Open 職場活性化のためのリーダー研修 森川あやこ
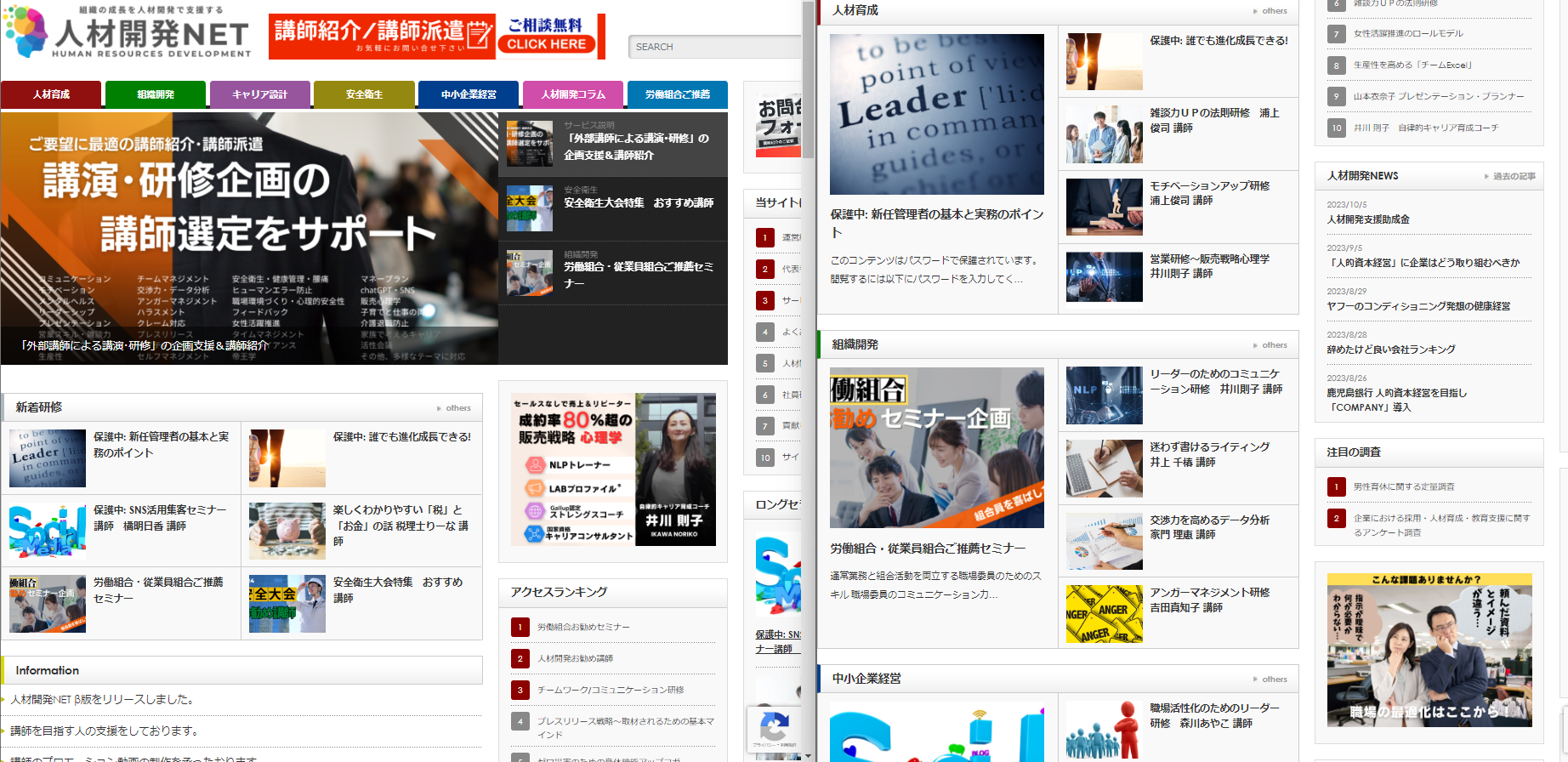The height and width of the screenshot is (762, 1568). click(x=1214, y=715)
